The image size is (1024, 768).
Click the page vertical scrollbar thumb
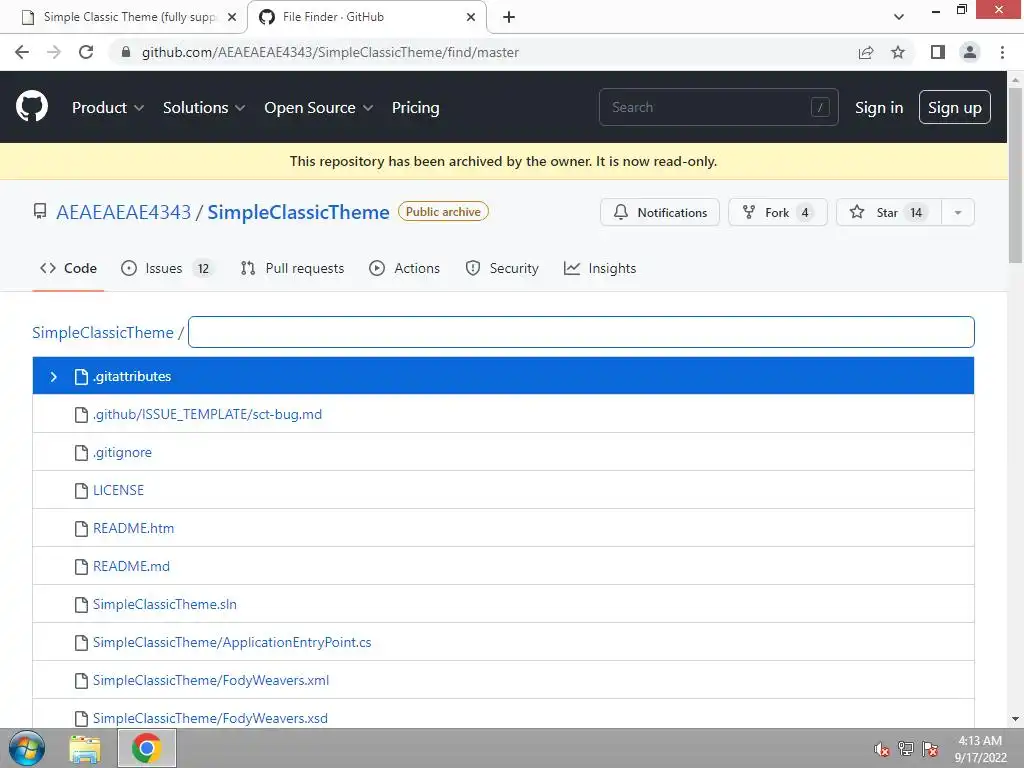1015,175
